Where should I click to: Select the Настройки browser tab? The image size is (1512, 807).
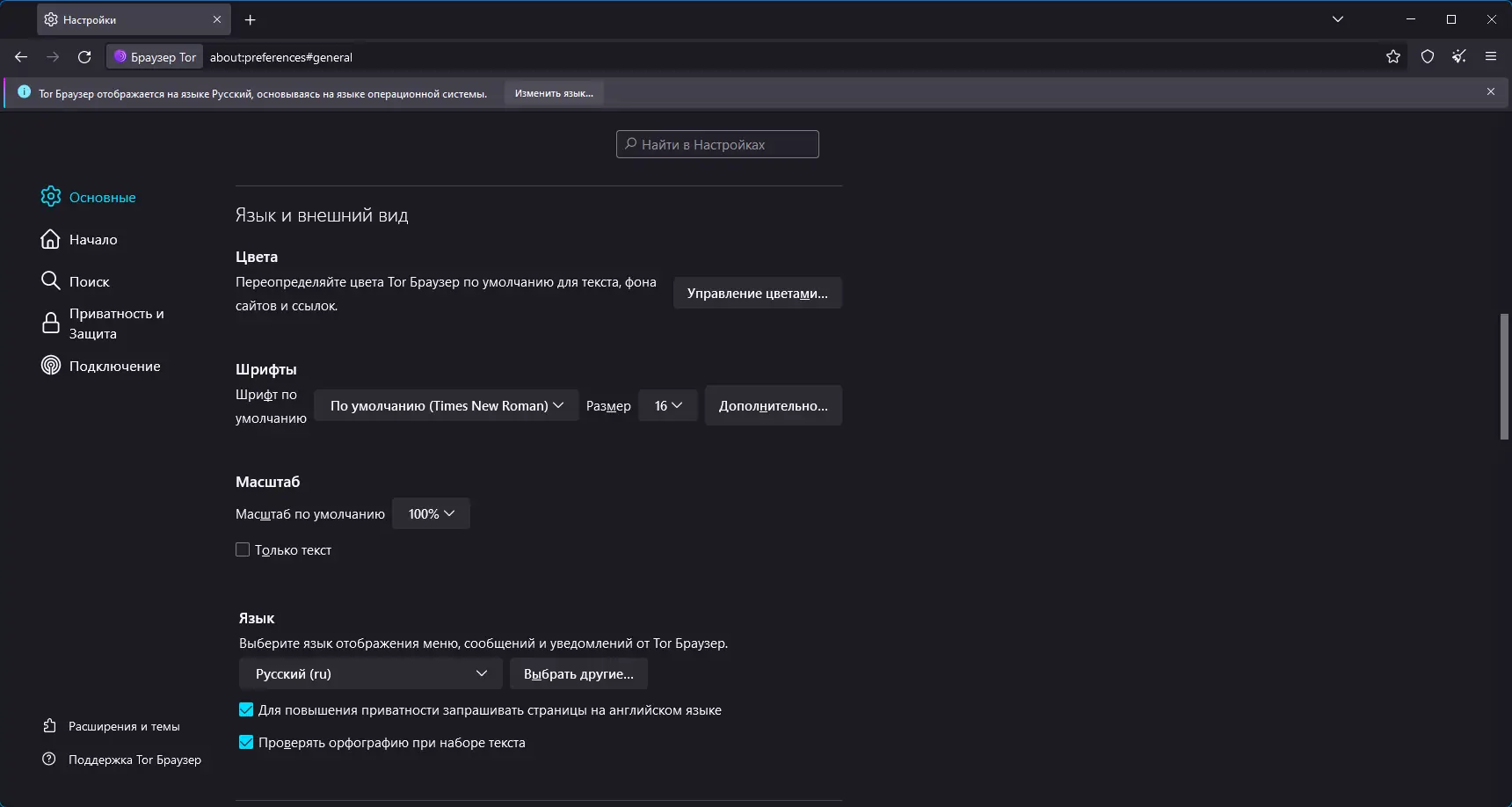click(134, 19)
